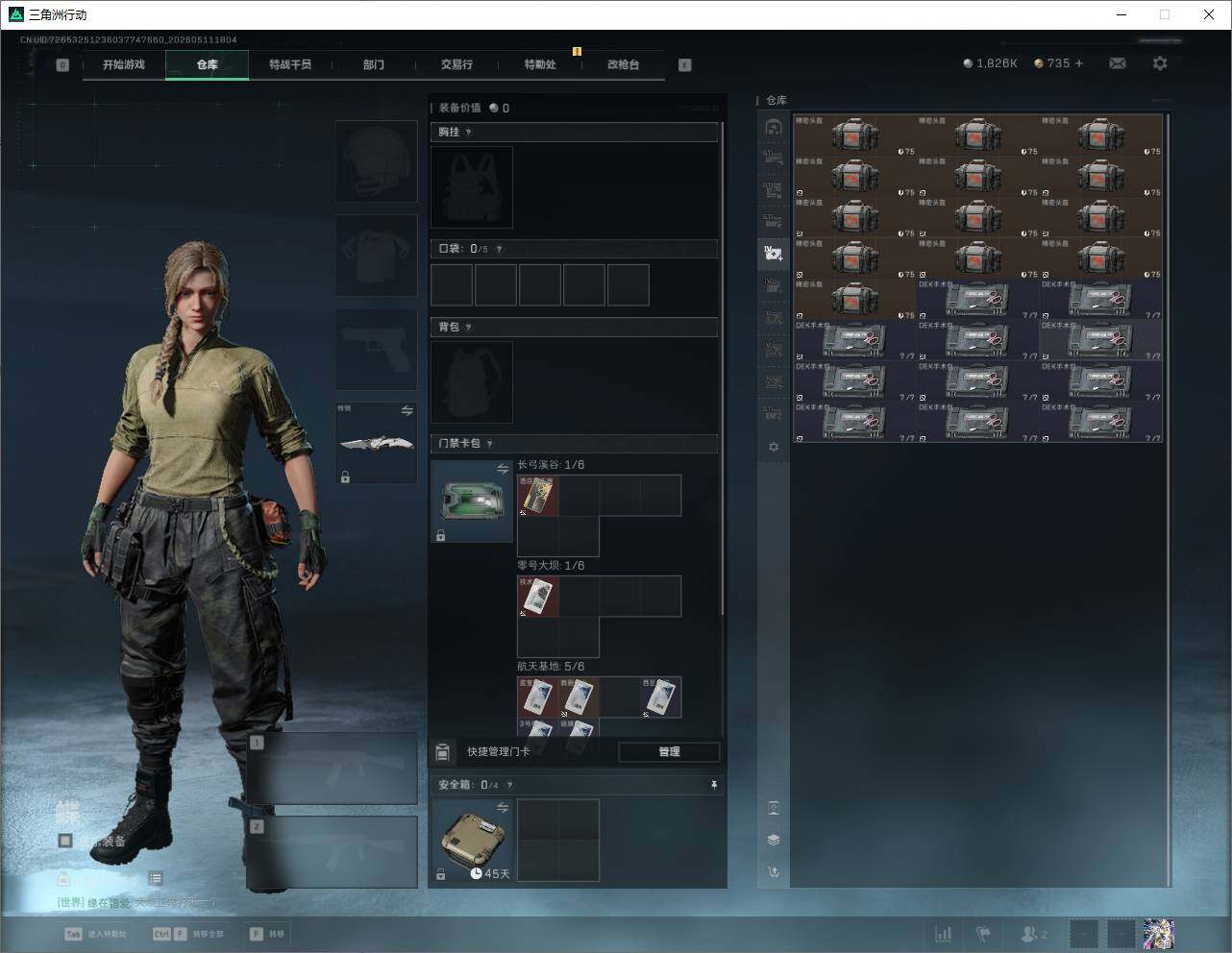Viewport: 1232px width, 953px height.
Task: Click the left navigation arrow before 开始游戏
Action: (x=62, y=65)
